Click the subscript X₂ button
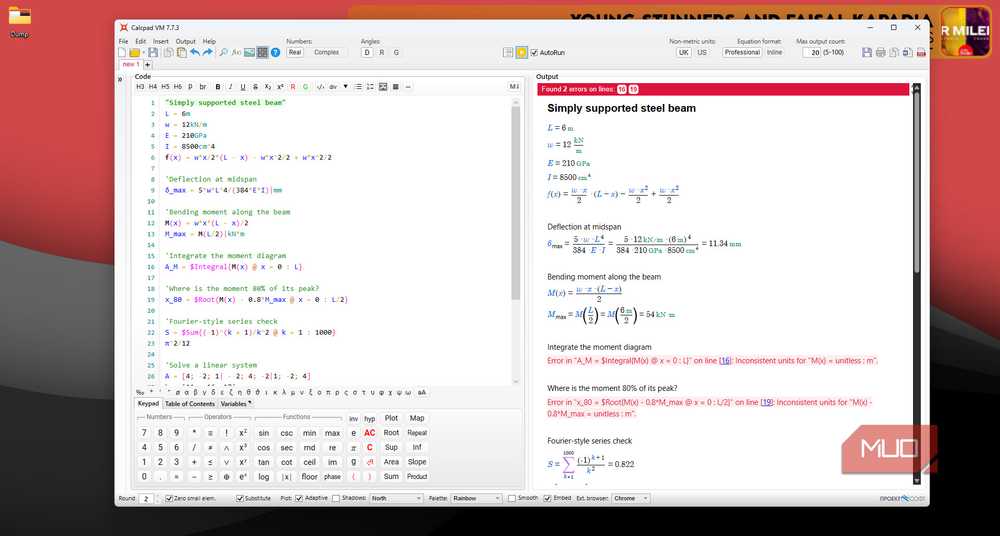 coord(268,87)
